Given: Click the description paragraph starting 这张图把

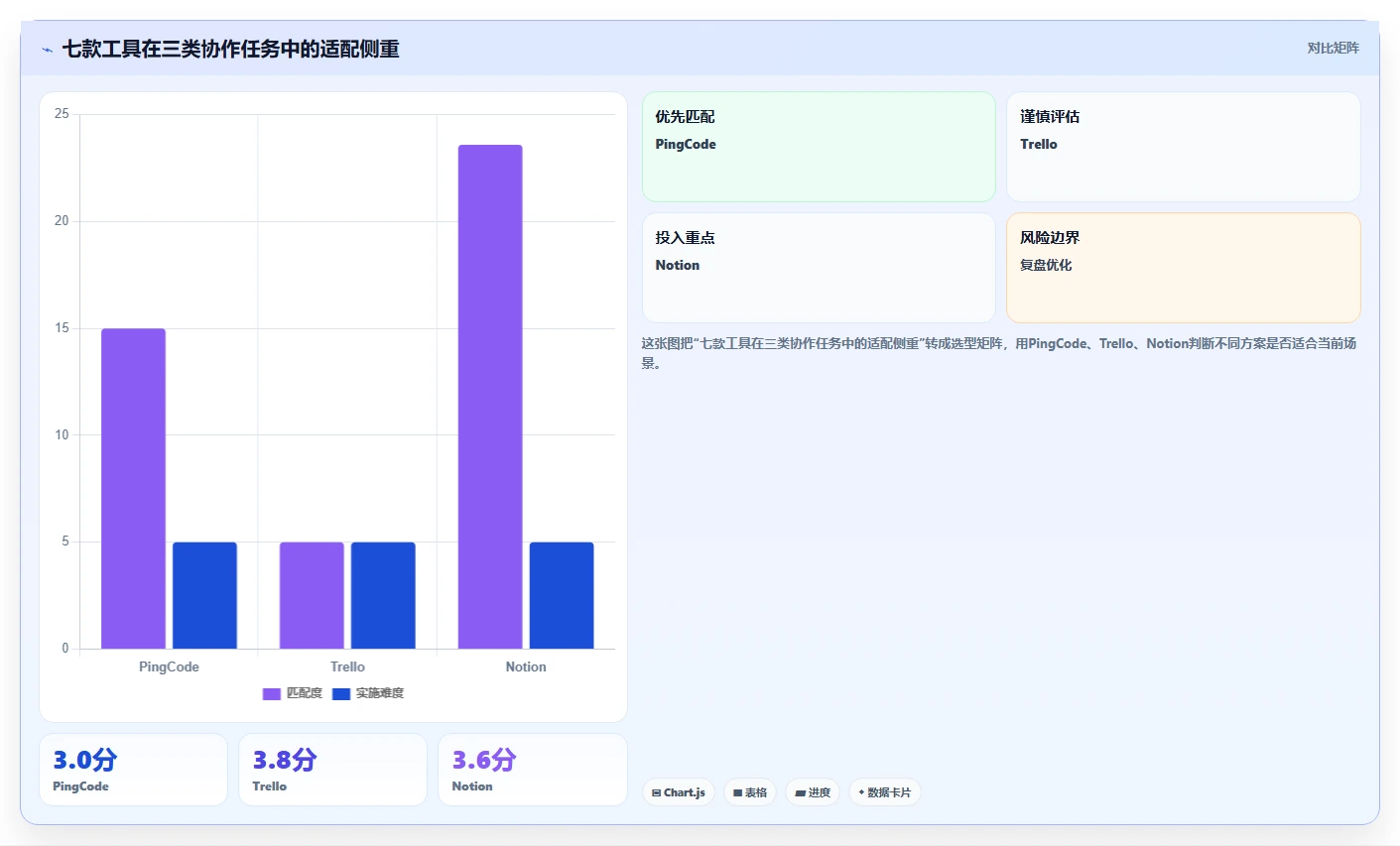Looking at the screenshot, I should click(1000, 353).
